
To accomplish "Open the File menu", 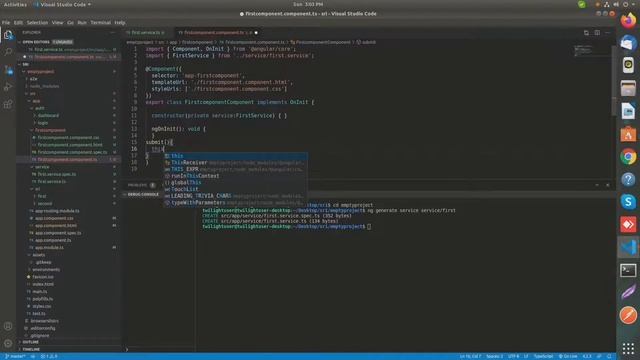I will [x=6, y=23].
